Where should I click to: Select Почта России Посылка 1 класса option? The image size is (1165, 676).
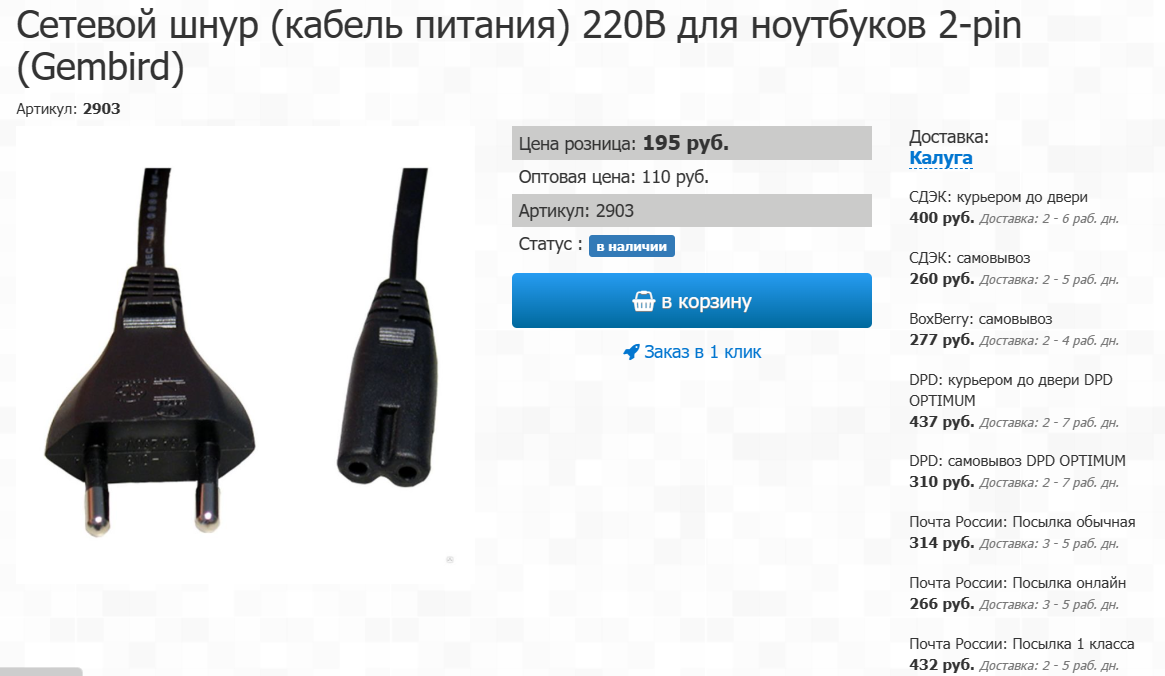[1022, 654]
